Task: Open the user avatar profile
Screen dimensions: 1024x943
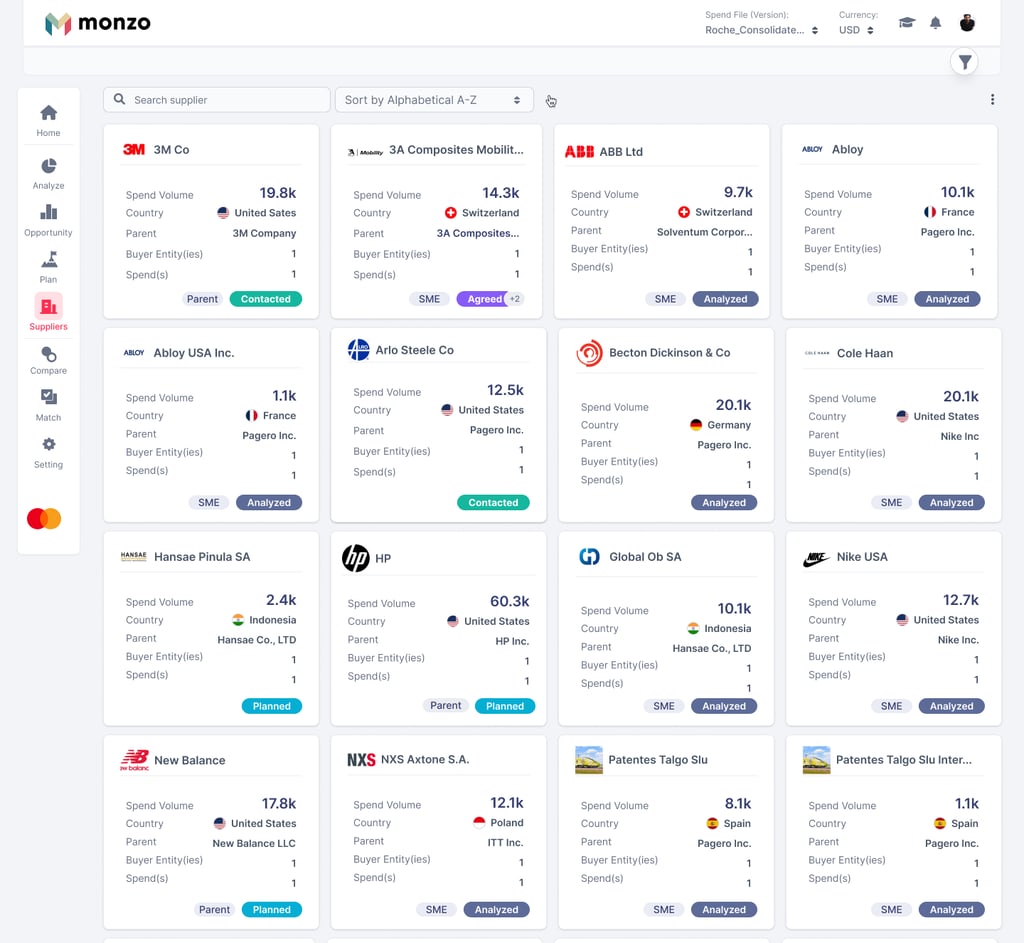Action: (967, 23)
